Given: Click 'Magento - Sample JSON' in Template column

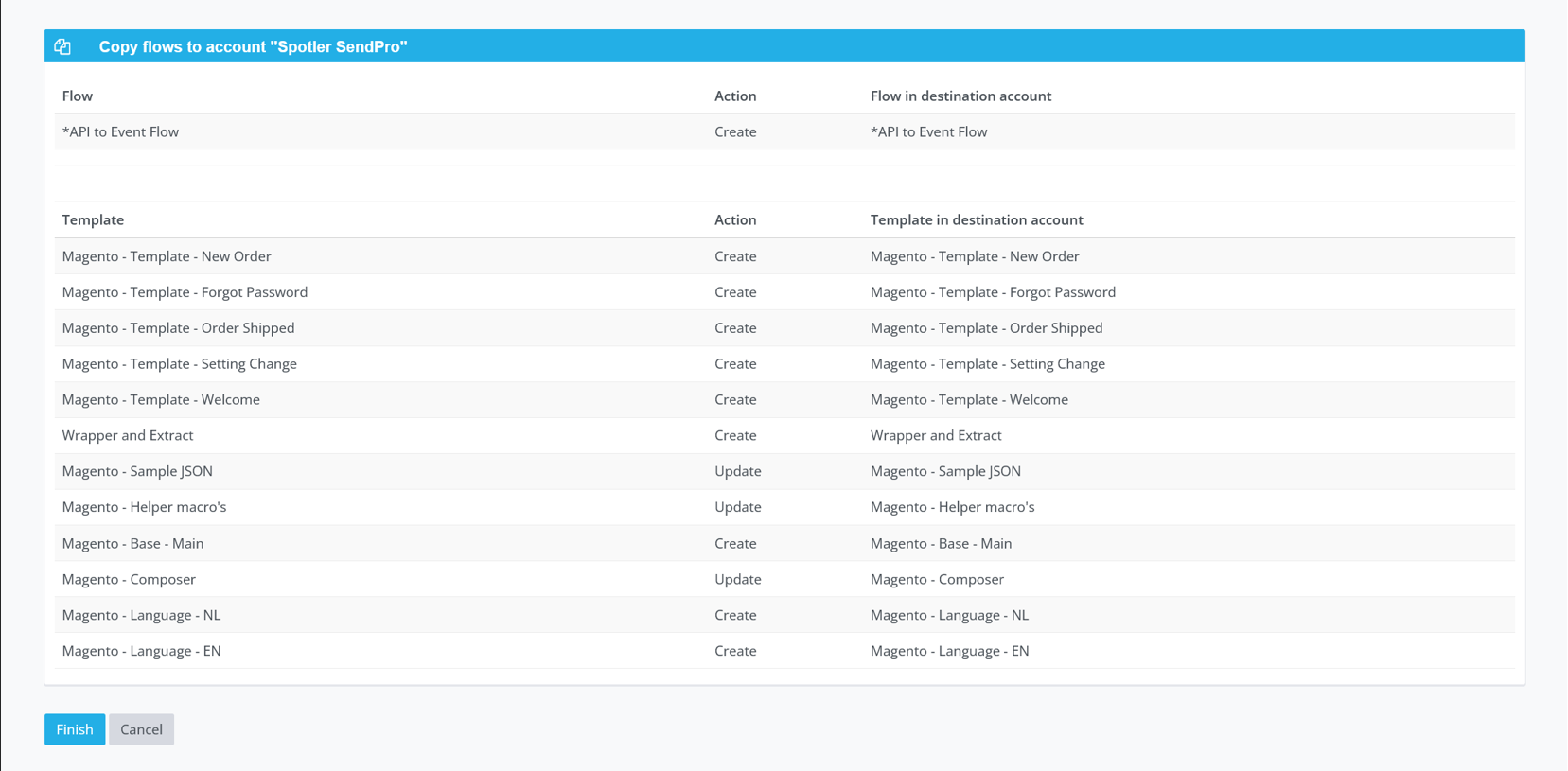Looking at the screenshot, I should (137, 471).
